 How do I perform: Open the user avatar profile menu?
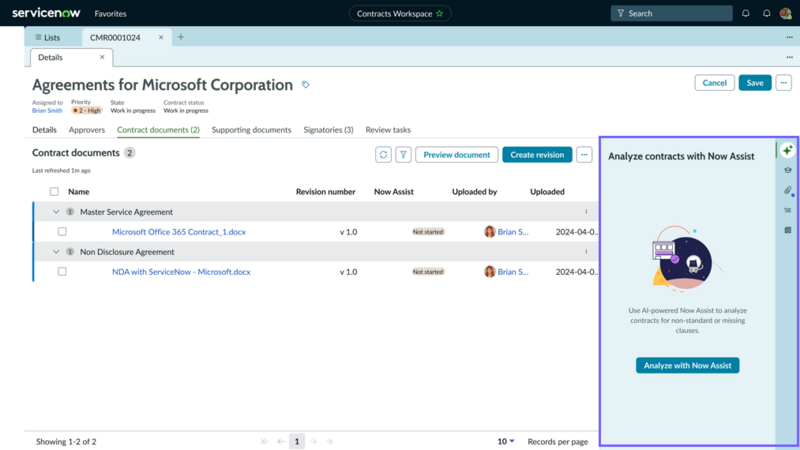786,13
